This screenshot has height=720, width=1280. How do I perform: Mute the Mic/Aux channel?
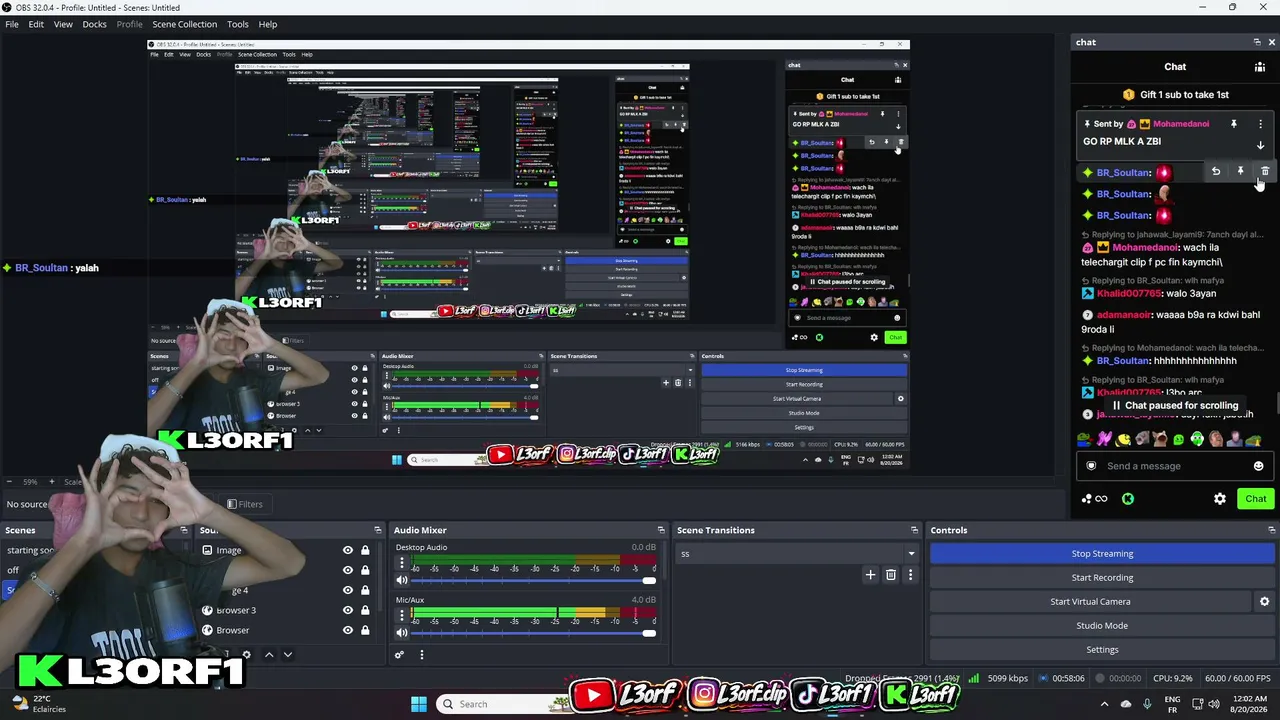pyautogui.click(x=402, y=633)
